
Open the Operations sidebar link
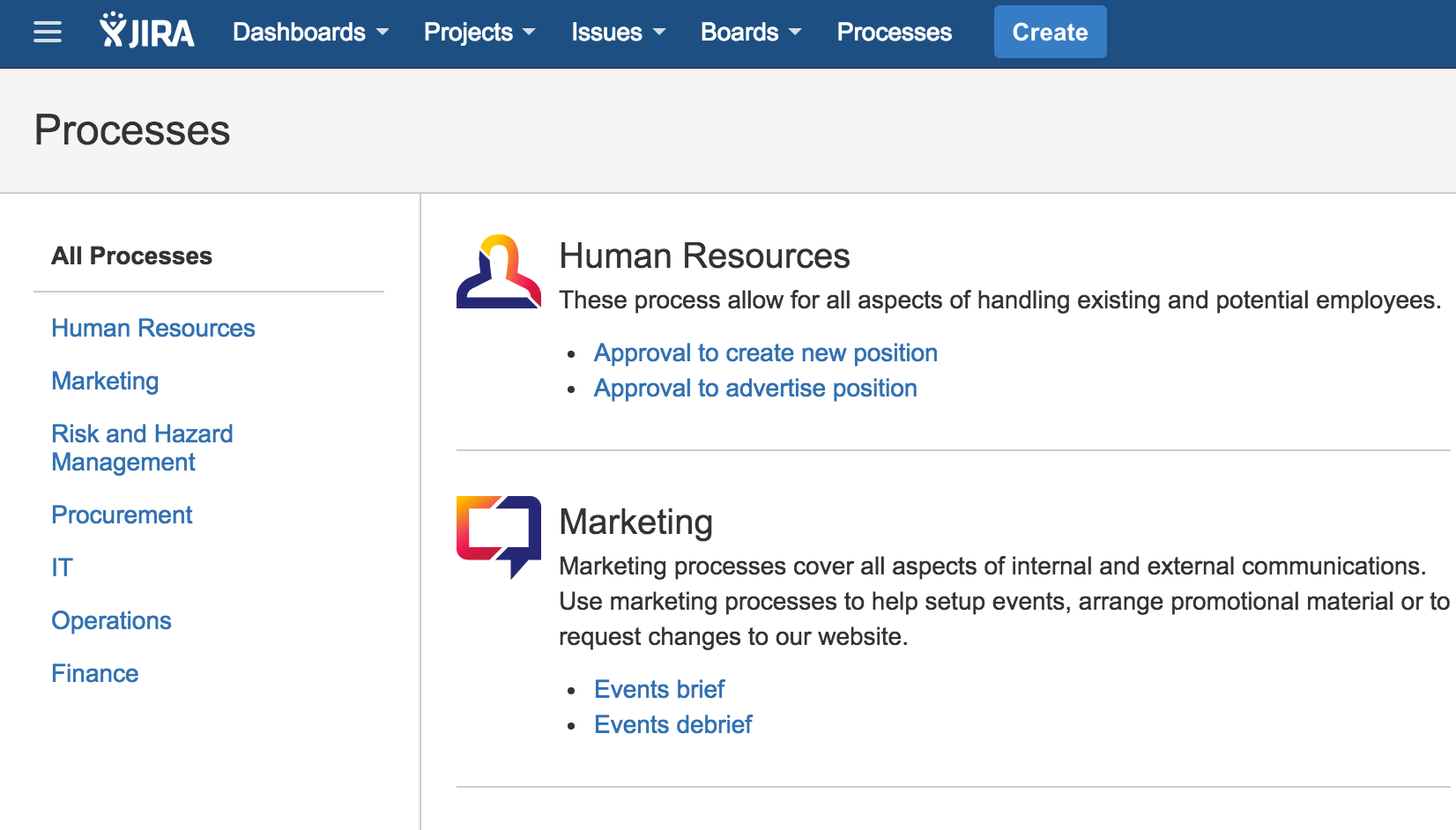[111, 621]
